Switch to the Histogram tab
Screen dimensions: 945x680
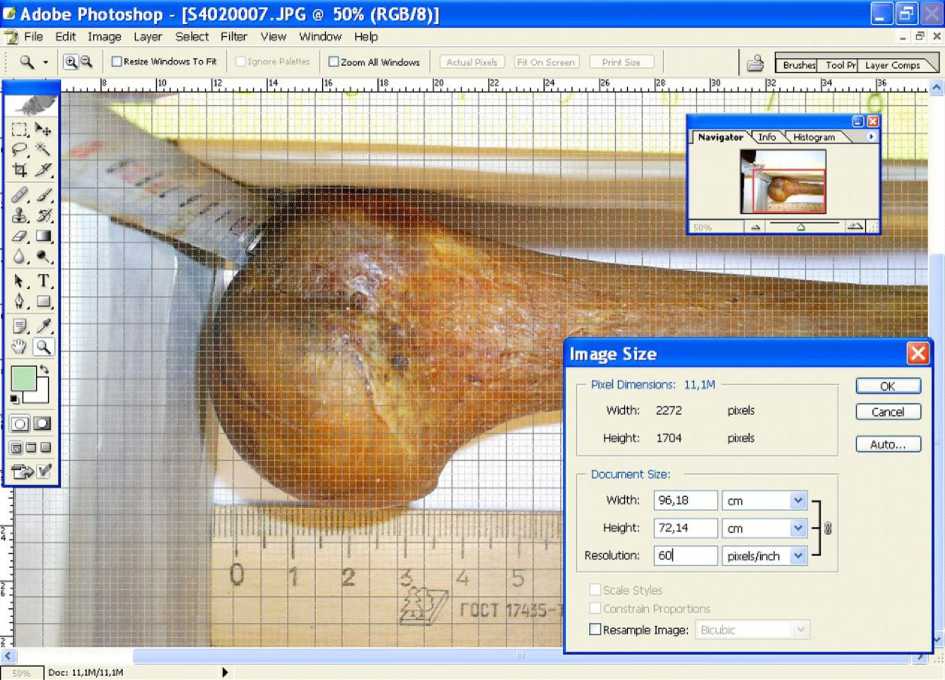click(x=814, y=137)
